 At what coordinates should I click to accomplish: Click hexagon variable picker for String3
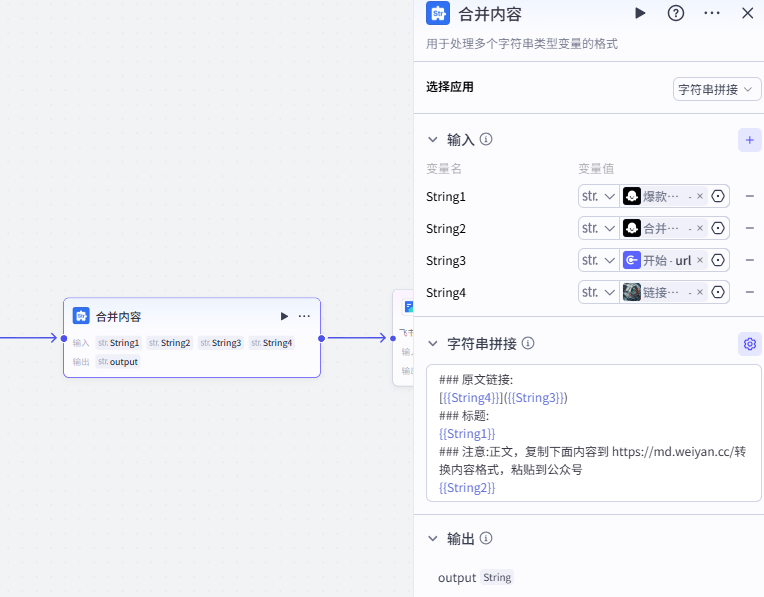[718, 261]
